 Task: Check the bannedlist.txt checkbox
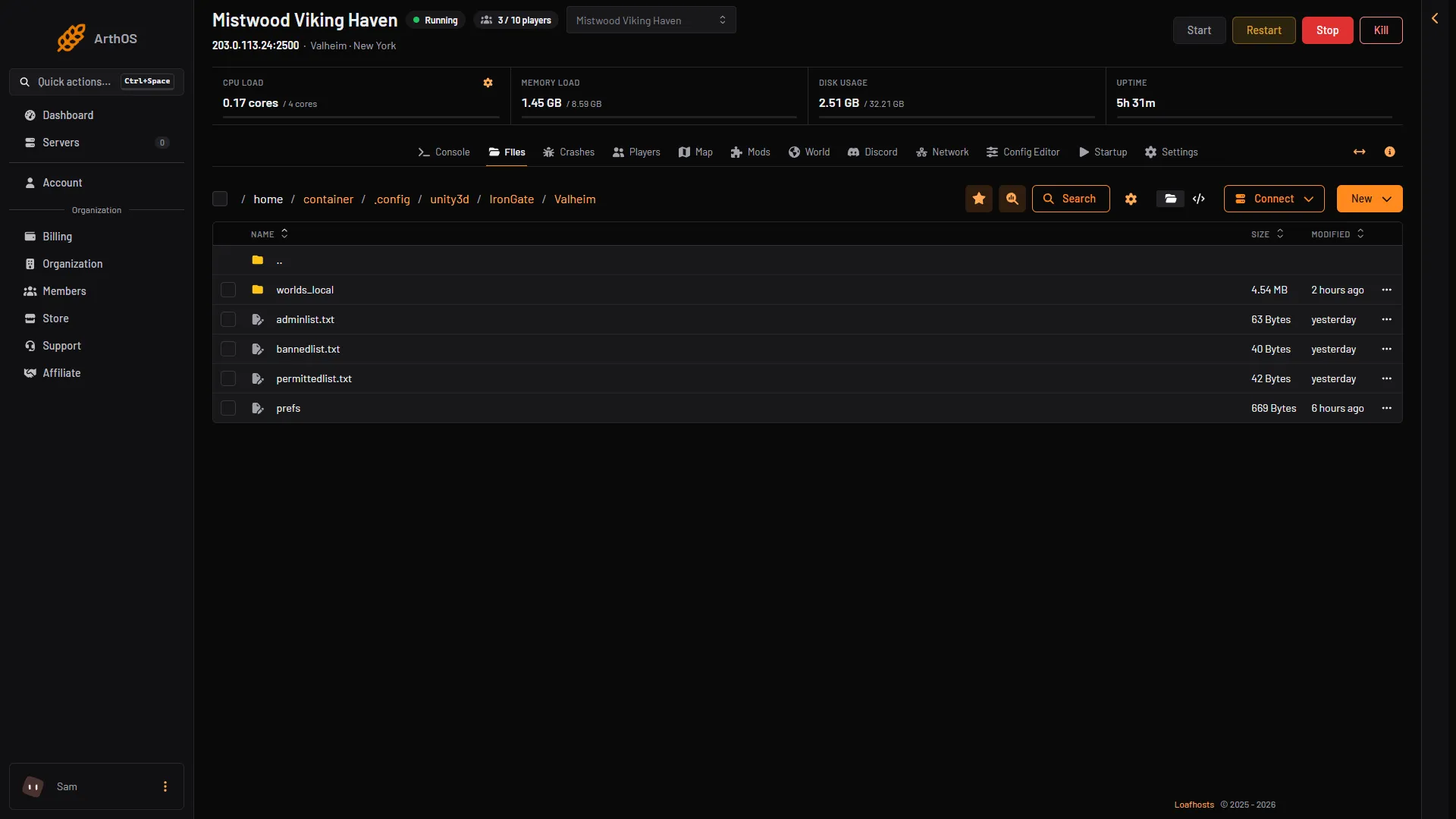228,349
